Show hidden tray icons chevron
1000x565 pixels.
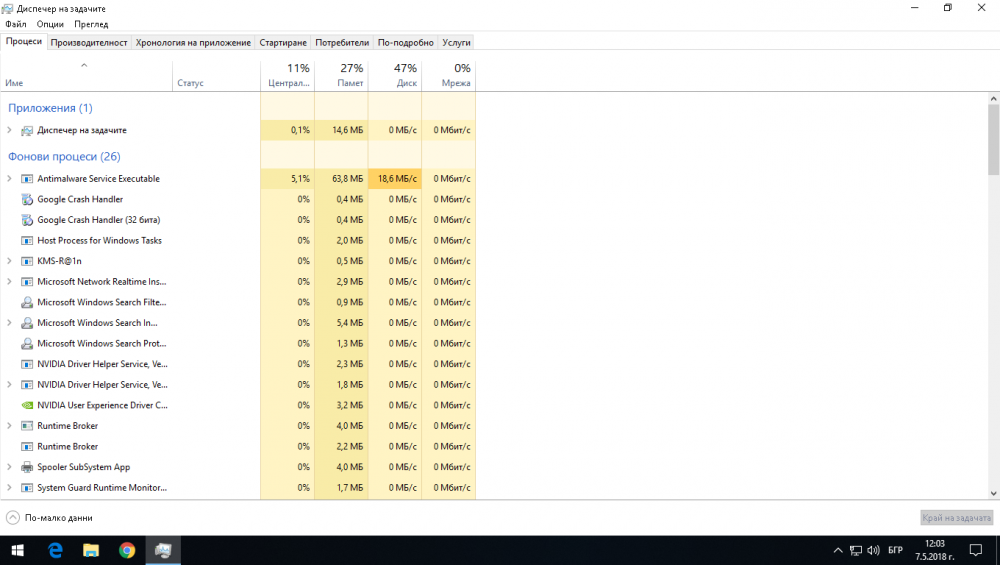(838, 550)
